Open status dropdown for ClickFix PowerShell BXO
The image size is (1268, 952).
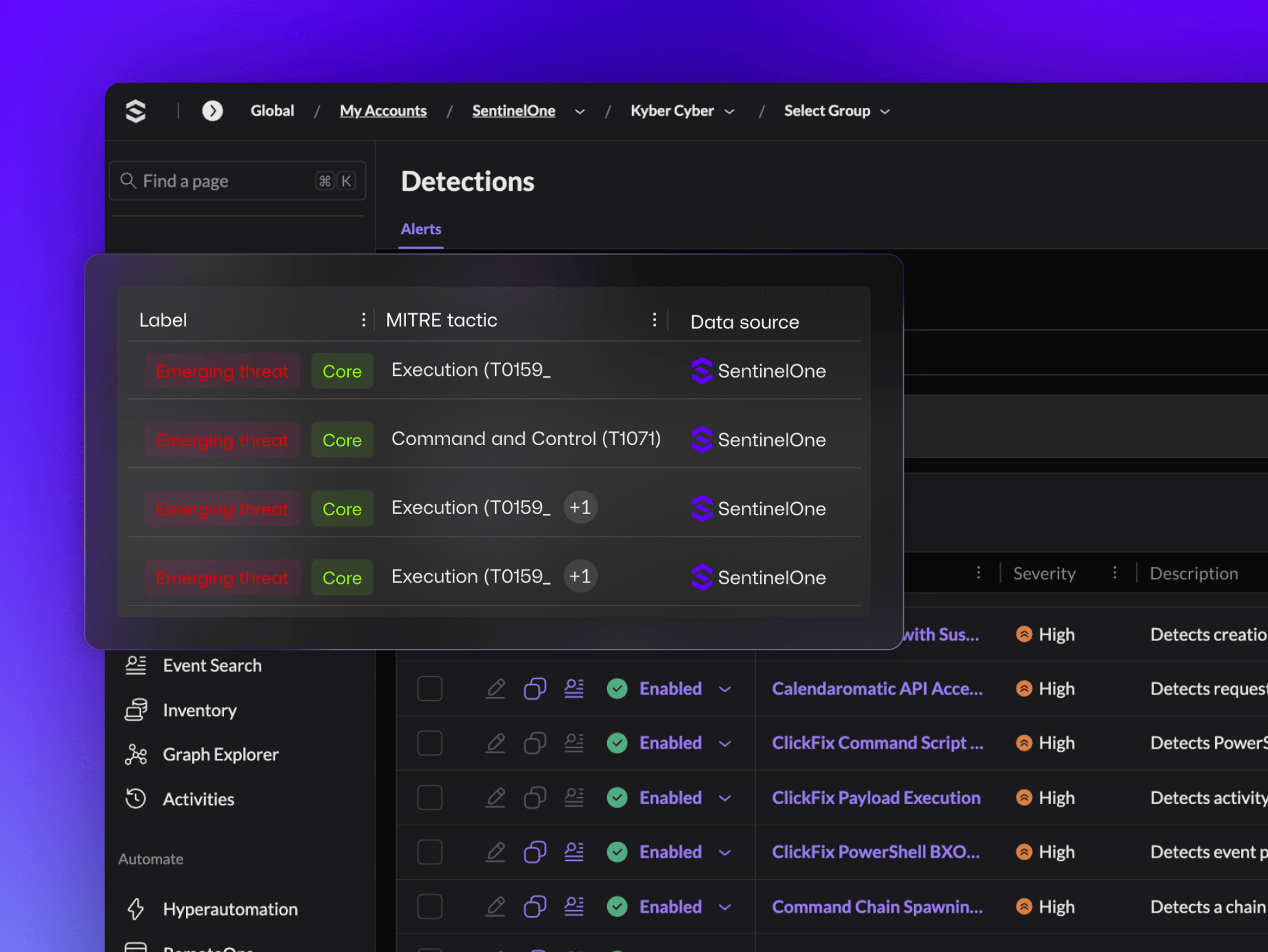click(x=725, y=853)
